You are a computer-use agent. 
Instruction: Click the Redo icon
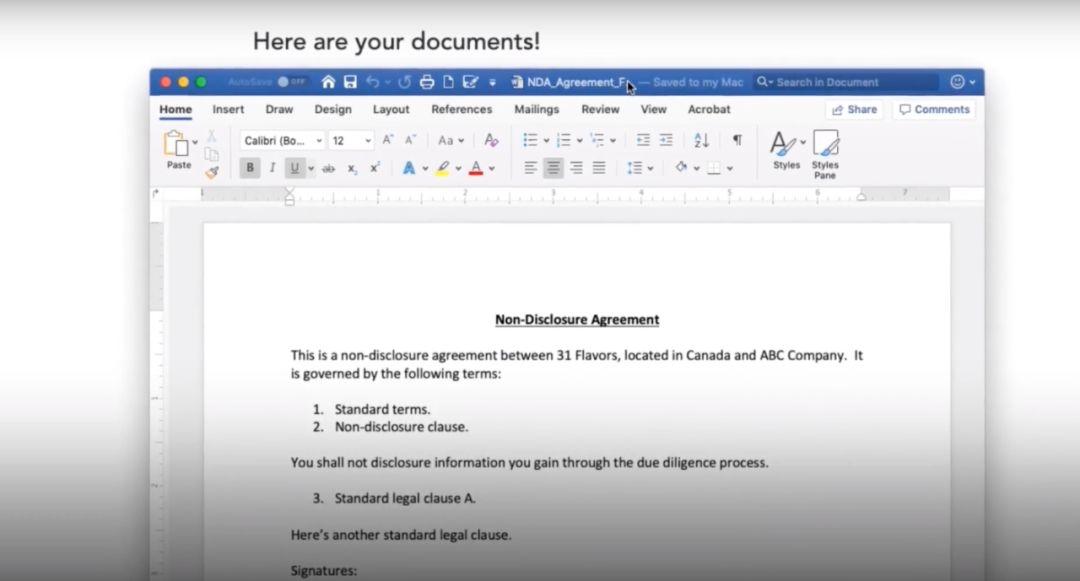click(x=404, y=82)
